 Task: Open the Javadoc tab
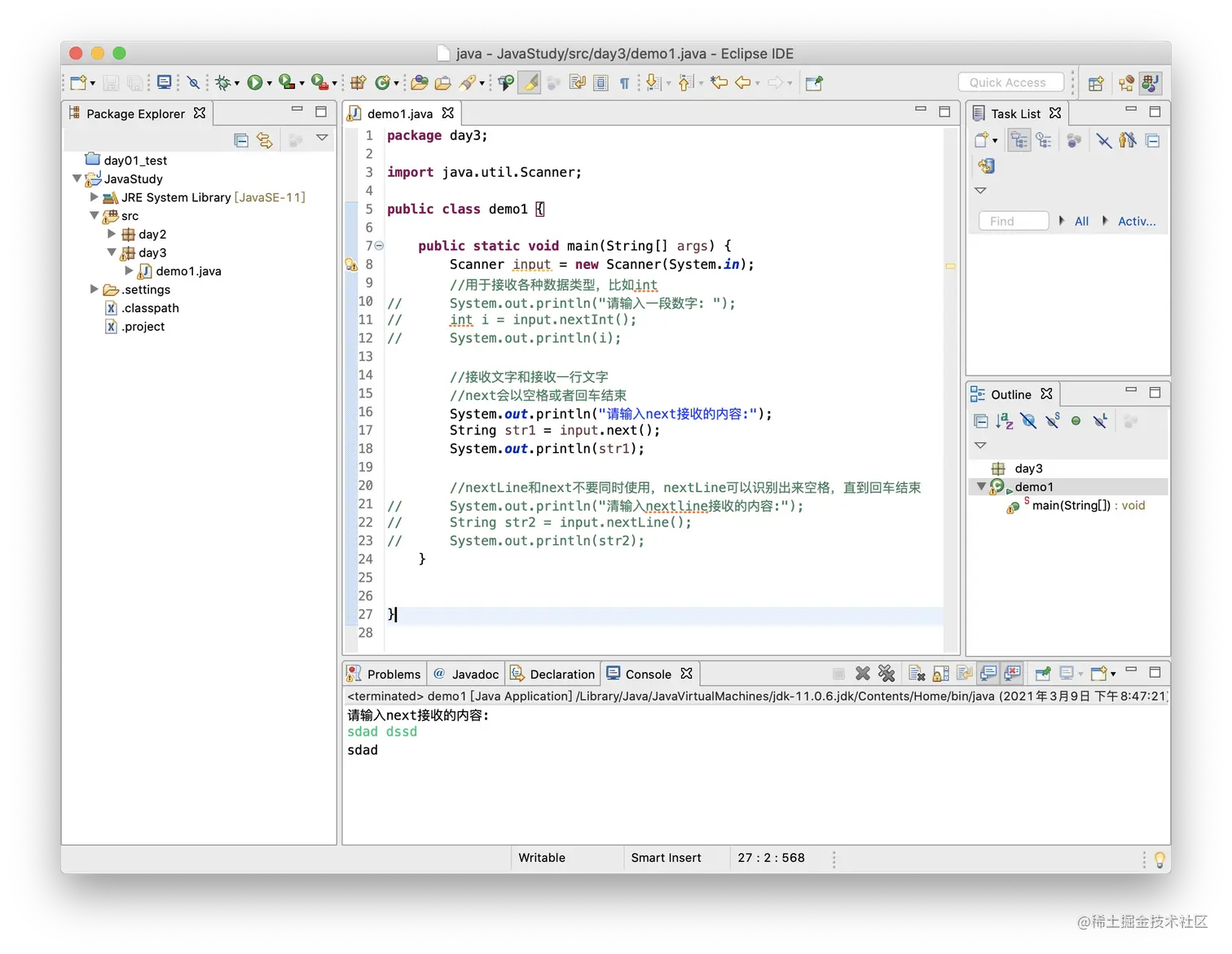(x=467, y=674)
